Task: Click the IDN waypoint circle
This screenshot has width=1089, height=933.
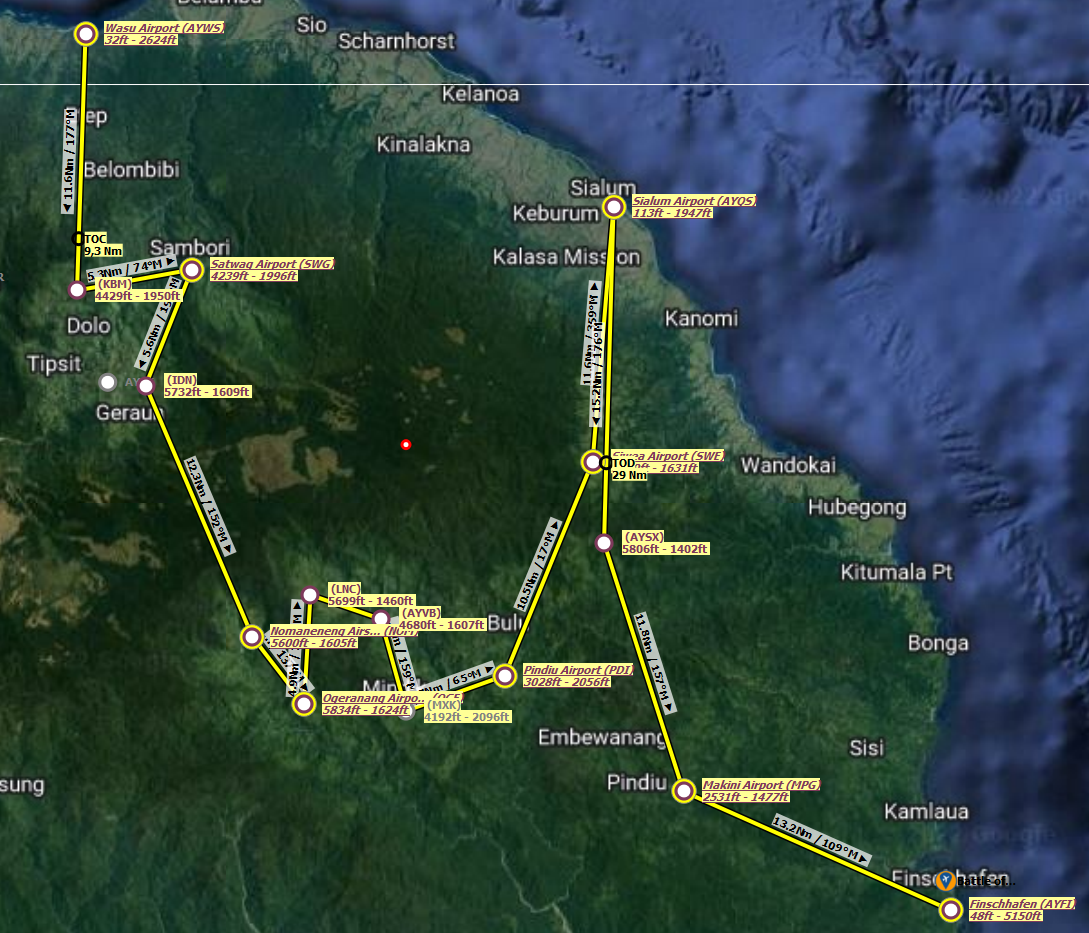Action: [146, 385]
